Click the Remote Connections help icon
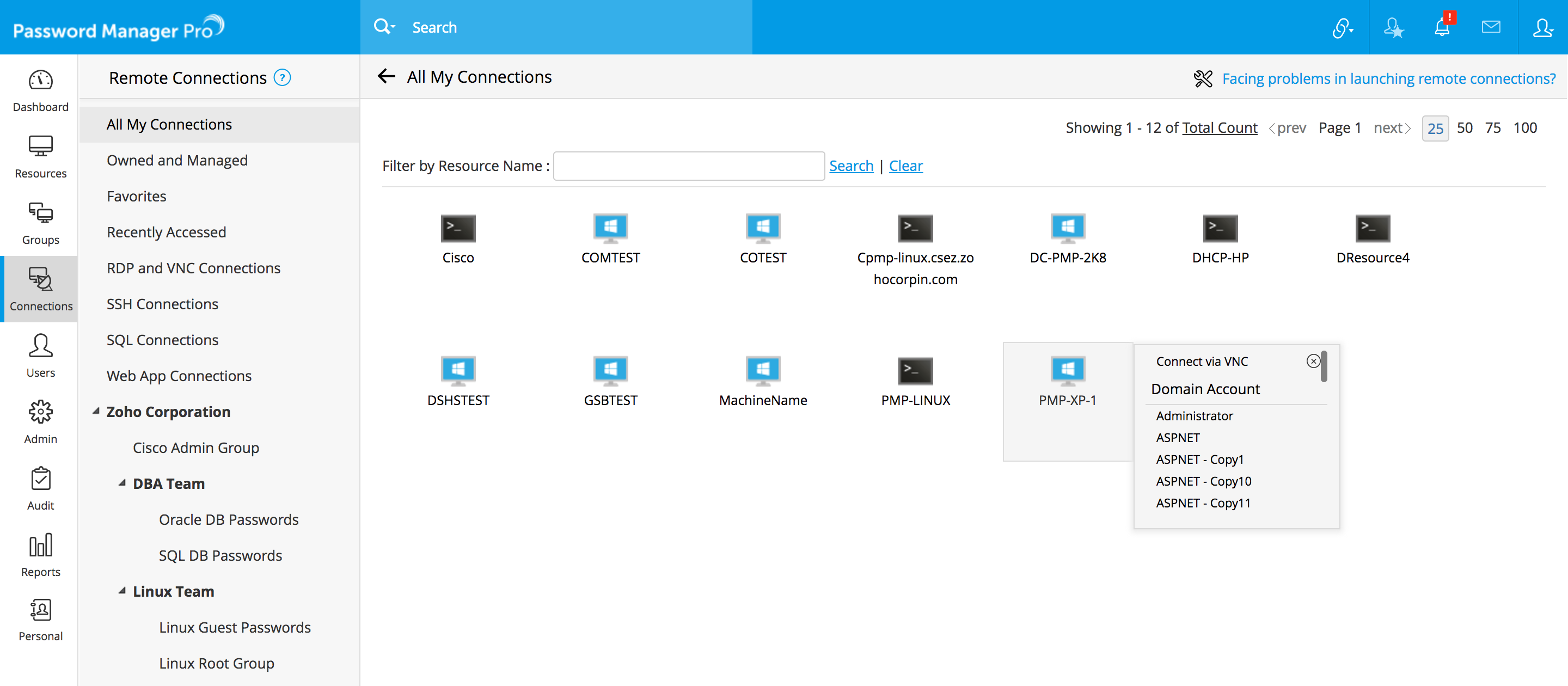This screenshot has width=1568, height=686. coord(283,78)
